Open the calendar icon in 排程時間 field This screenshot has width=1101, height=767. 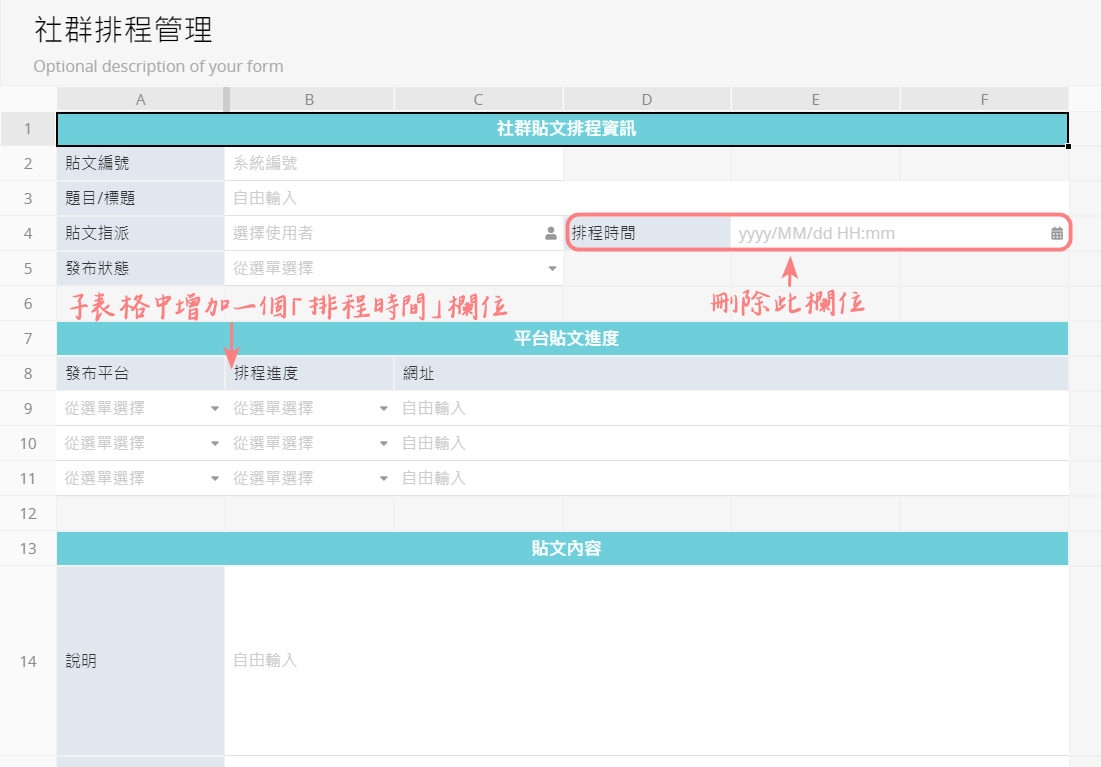[1056, 234]
